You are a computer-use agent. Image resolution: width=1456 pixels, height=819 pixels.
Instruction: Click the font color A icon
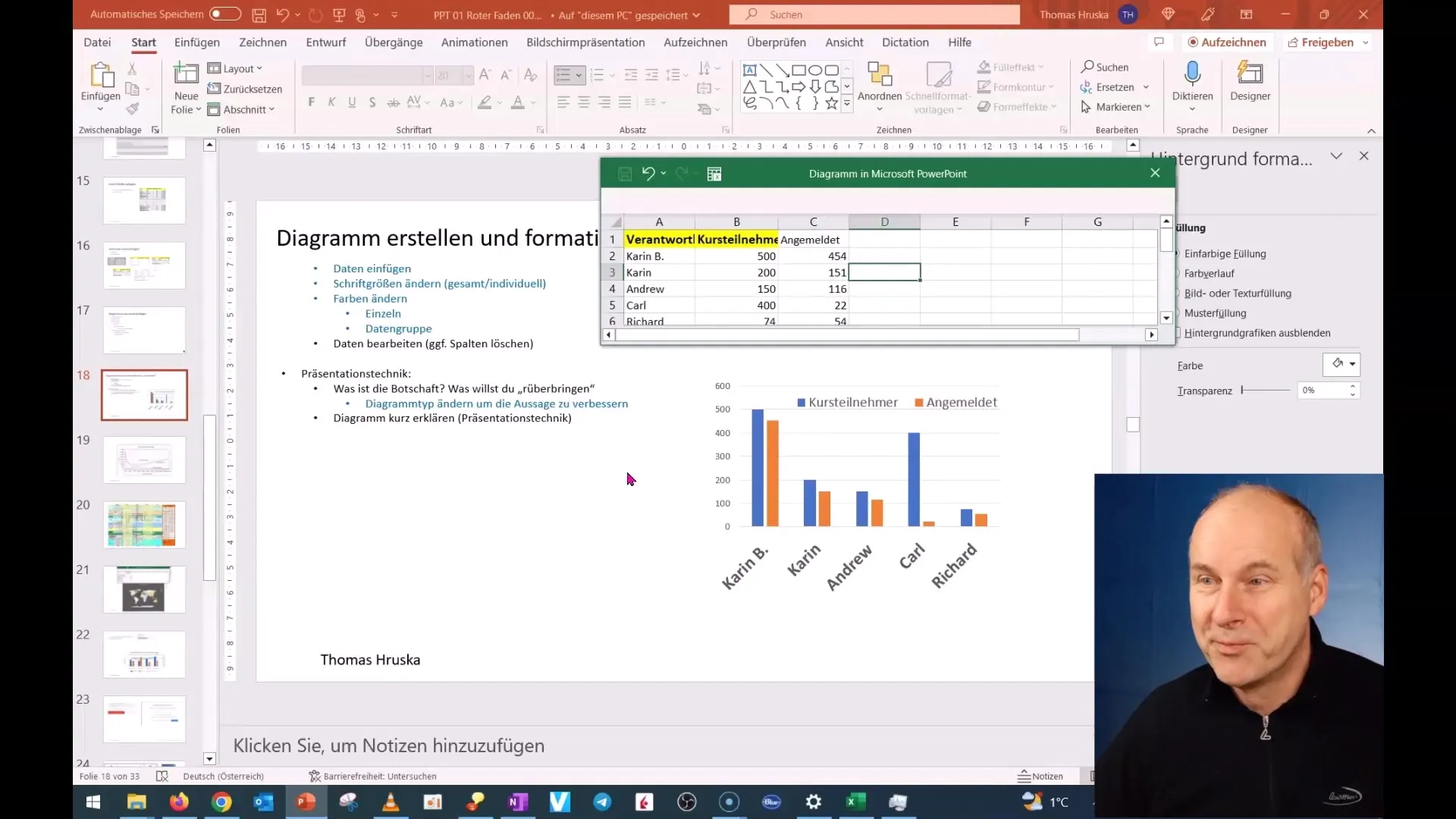518,102
